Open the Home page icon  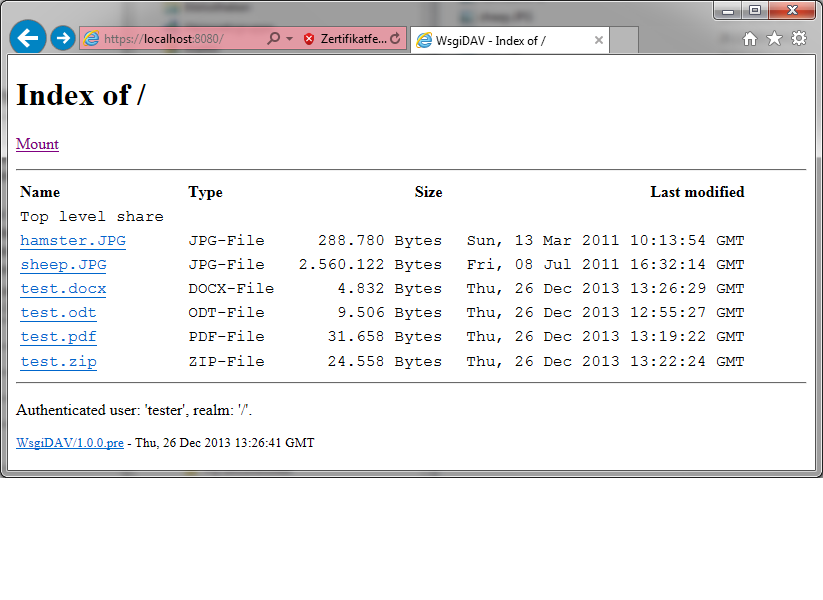(750, 39)
